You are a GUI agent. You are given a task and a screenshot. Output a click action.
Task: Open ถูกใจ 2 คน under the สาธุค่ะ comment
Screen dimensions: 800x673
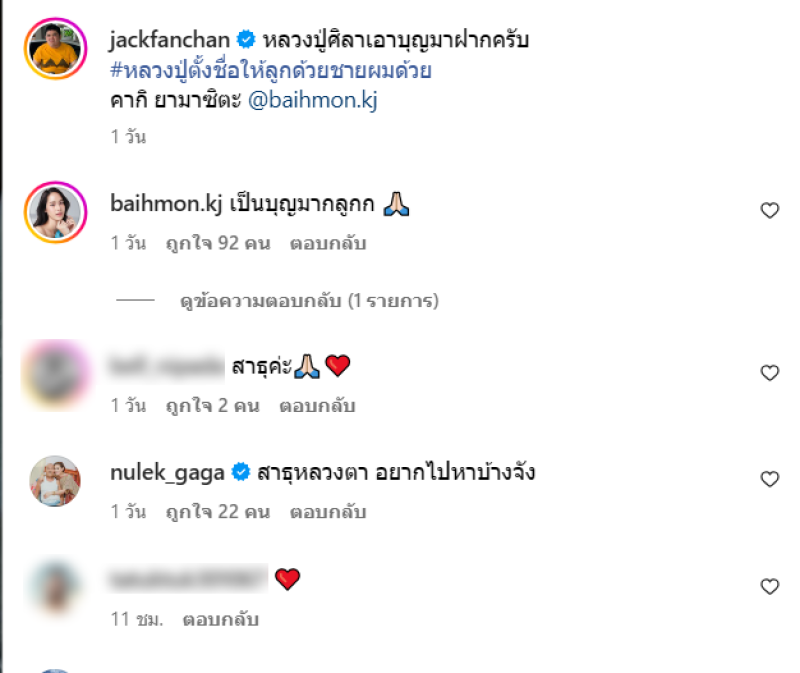click(x=213, y=406)
